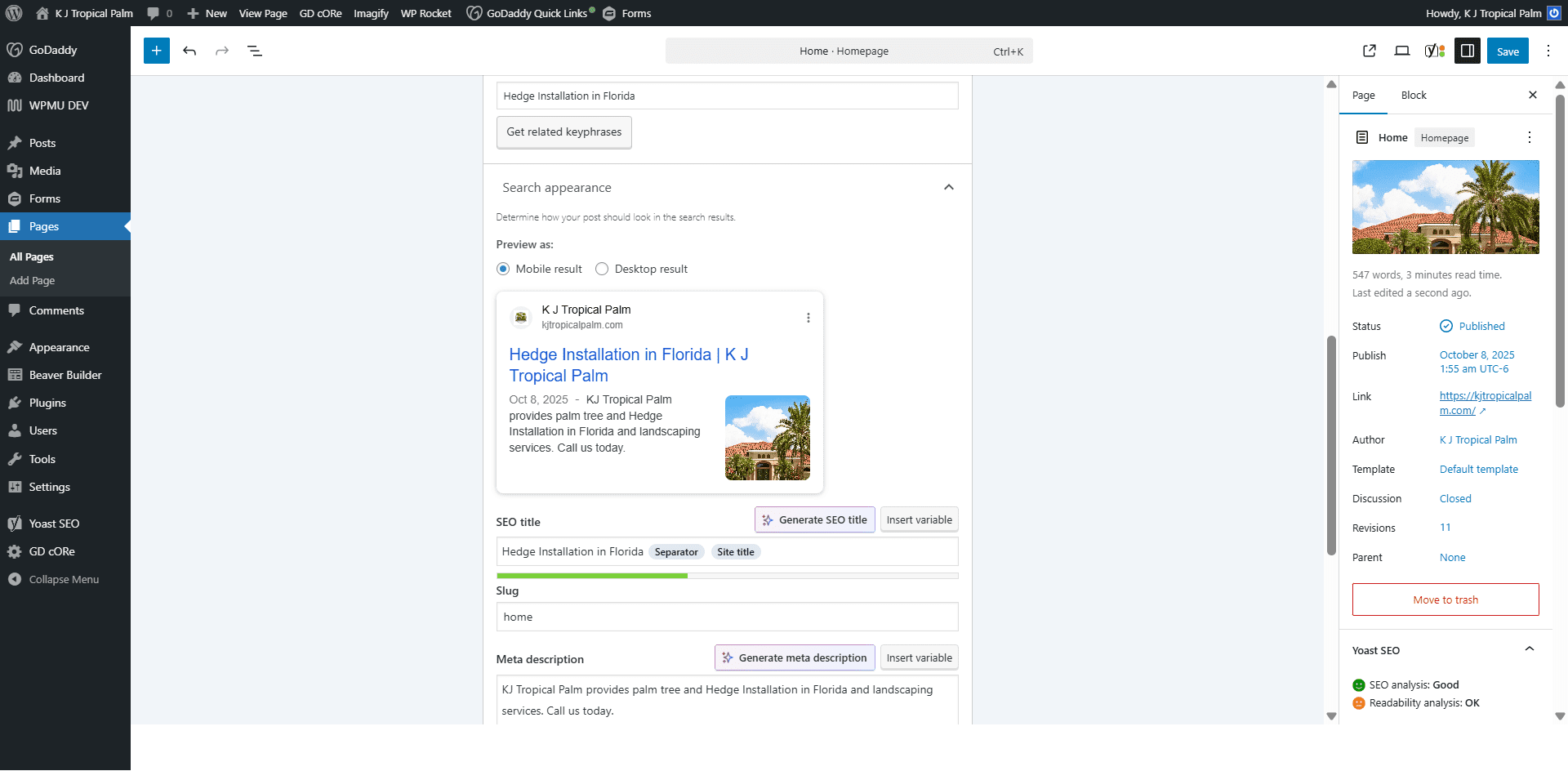Open Plugins in the admin sidebar
The height and width of the screenshot is (771, 1568).
pos(47,403)
